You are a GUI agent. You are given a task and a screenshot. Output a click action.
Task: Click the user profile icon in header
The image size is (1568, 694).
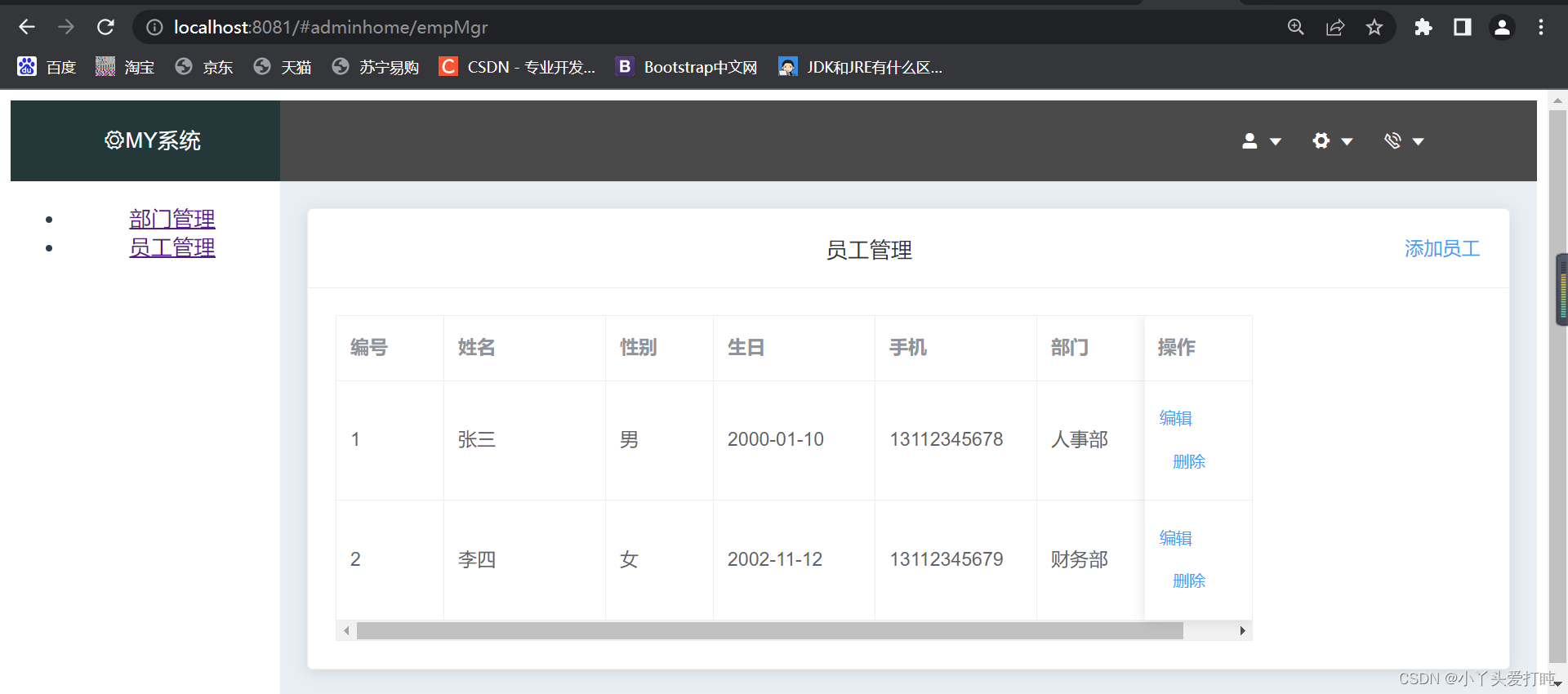pyautogui.click(x=1249, y=140)
